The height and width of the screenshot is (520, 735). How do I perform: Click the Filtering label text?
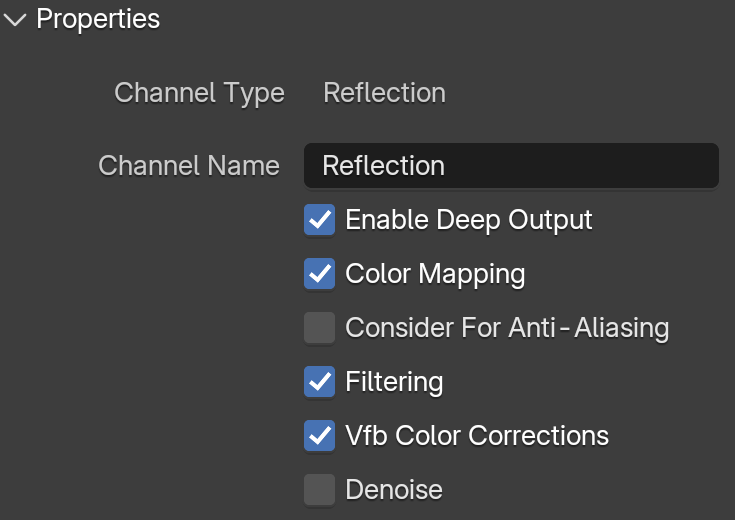394,382
